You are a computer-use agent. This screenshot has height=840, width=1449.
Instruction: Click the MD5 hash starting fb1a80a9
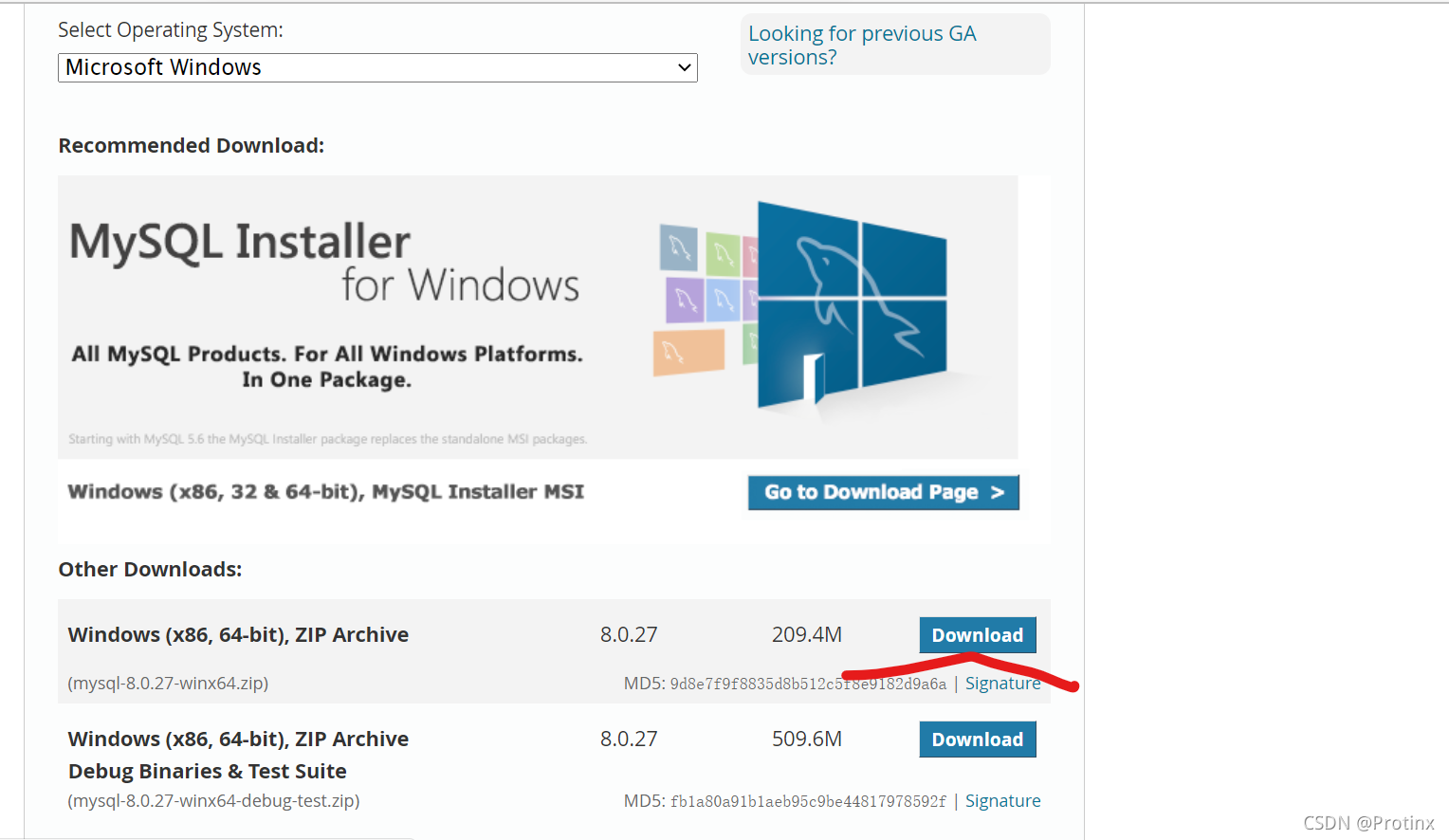pos(808,802)
